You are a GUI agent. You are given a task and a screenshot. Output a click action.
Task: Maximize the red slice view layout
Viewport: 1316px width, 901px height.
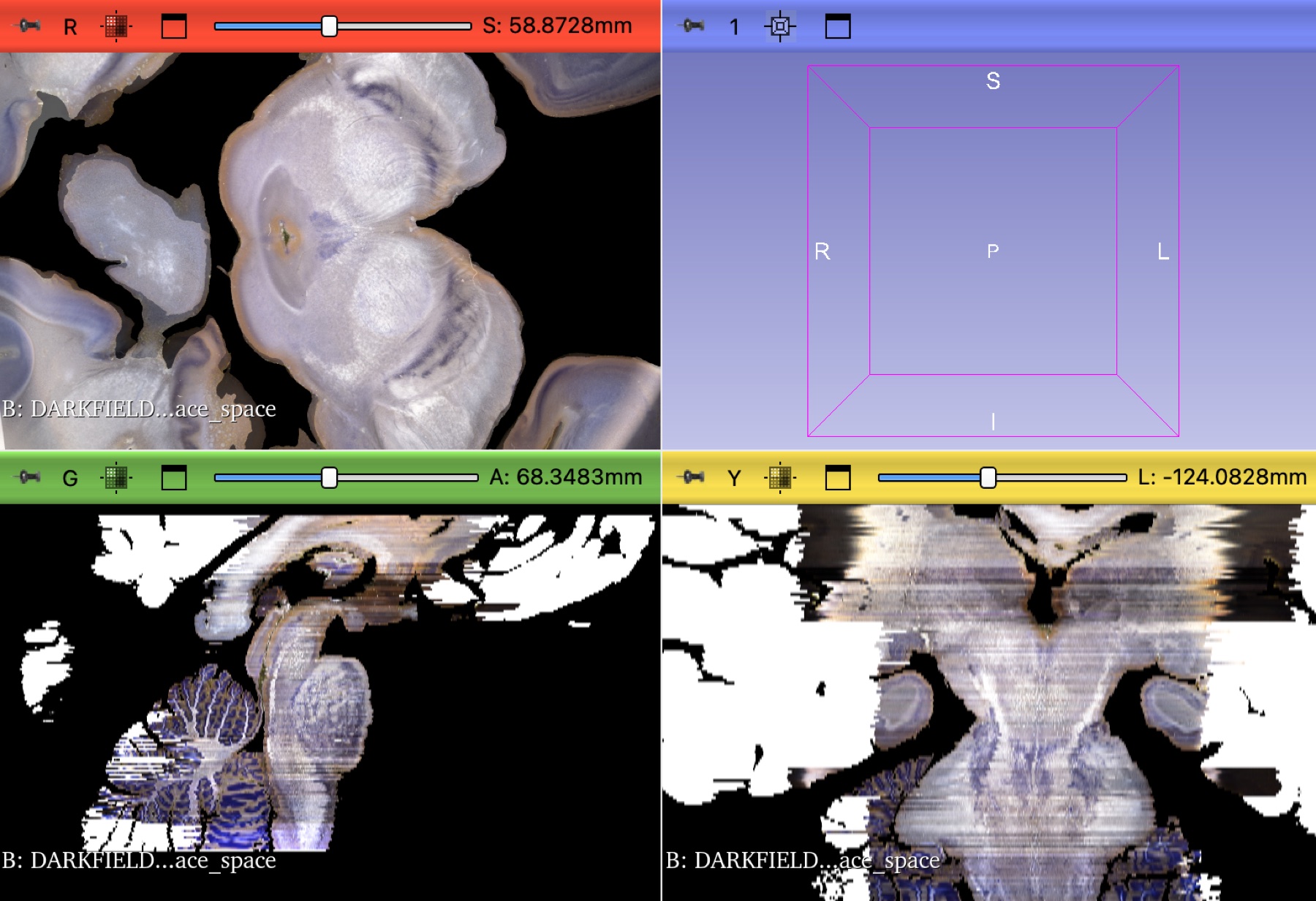(x=174, y=26)
